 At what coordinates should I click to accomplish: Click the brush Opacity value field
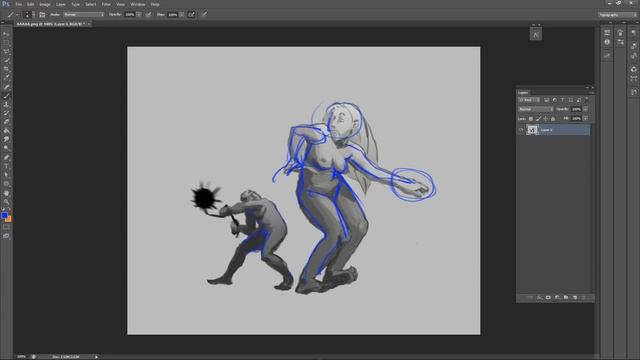pyautogui.click(x=130, y=15)
